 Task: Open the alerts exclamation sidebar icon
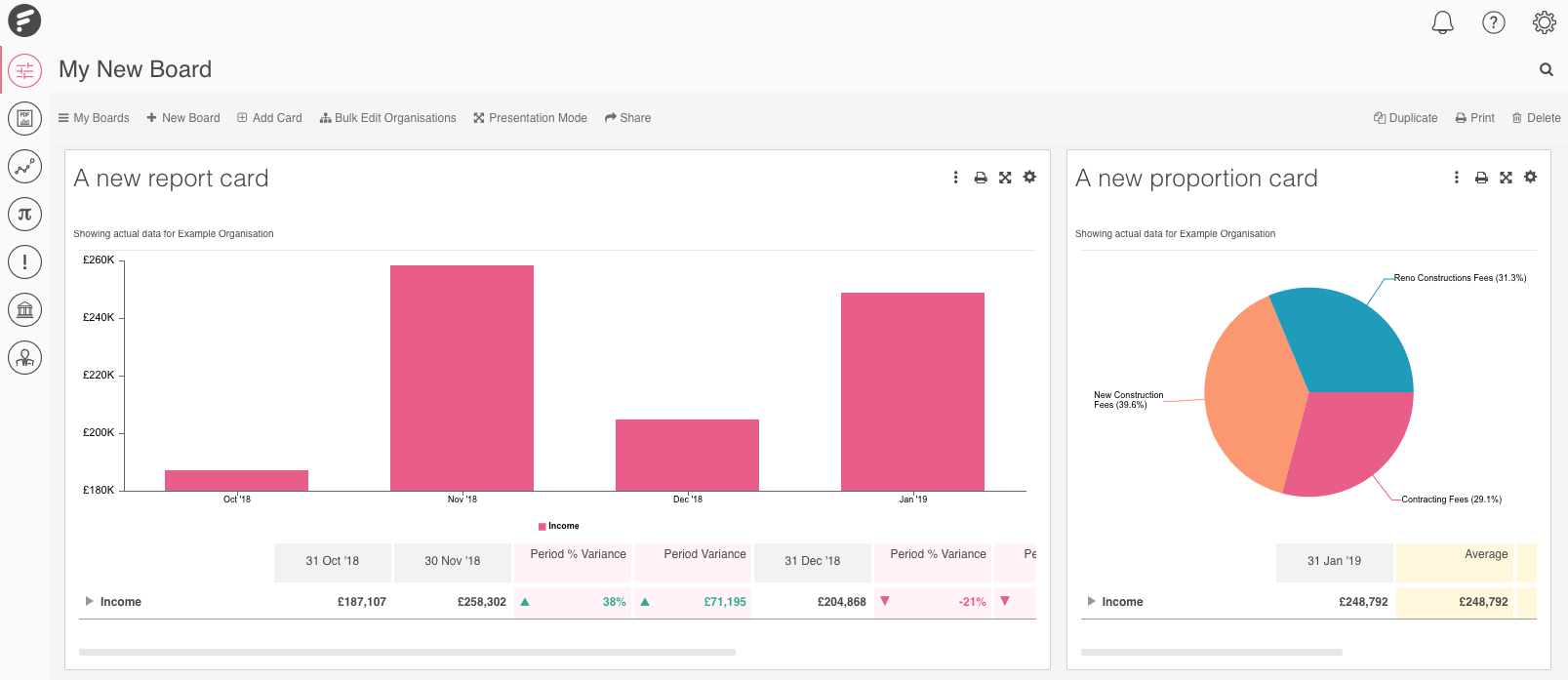[x=24, y=261]
